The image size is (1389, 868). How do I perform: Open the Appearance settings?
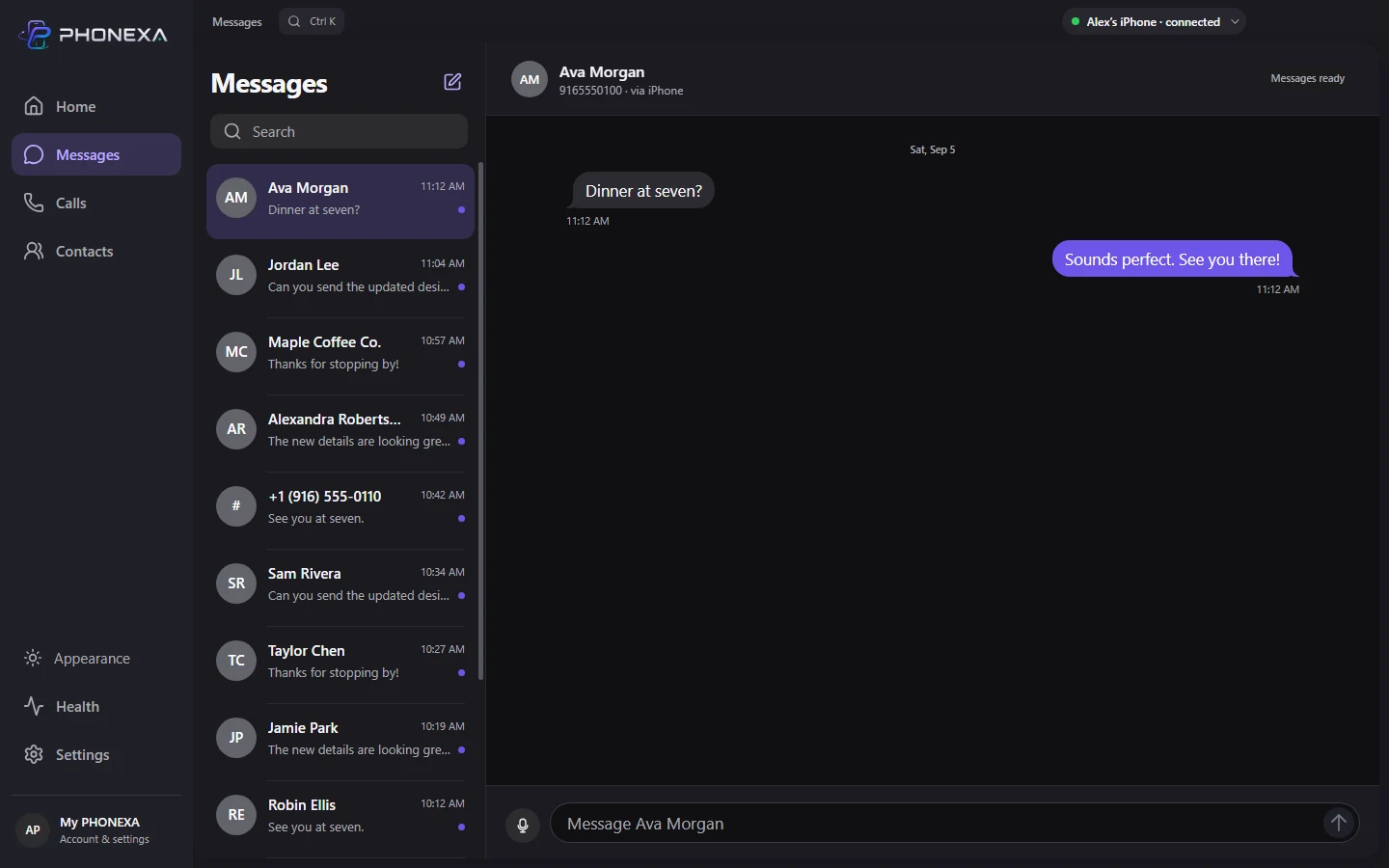tap(96, 658)
